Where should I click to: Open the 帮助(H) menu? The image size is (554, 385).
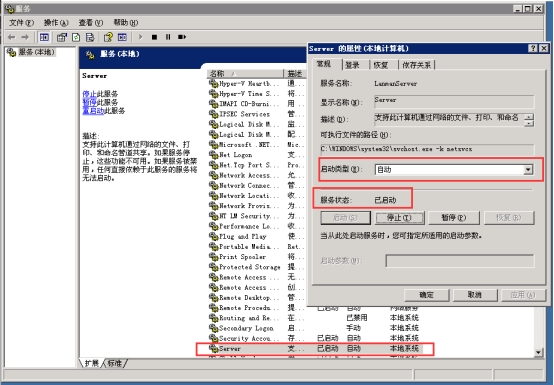(x=125, y=23)
